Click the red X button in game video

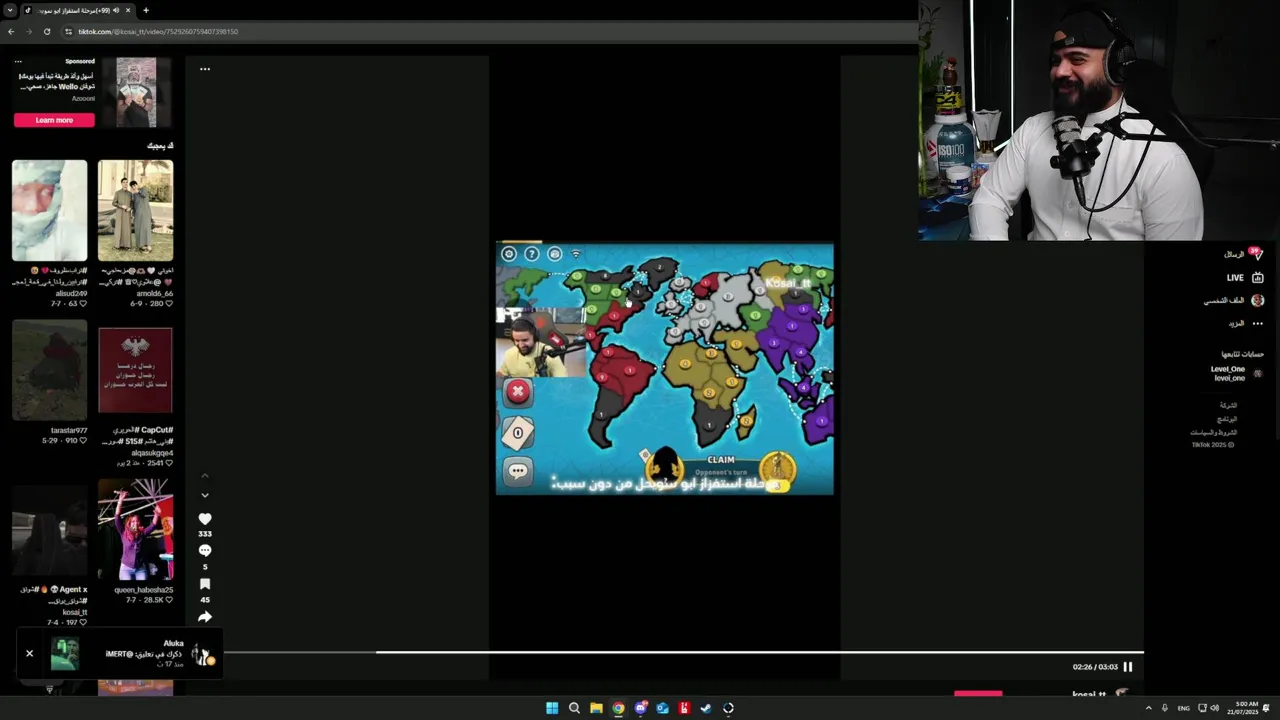point(518,392)
